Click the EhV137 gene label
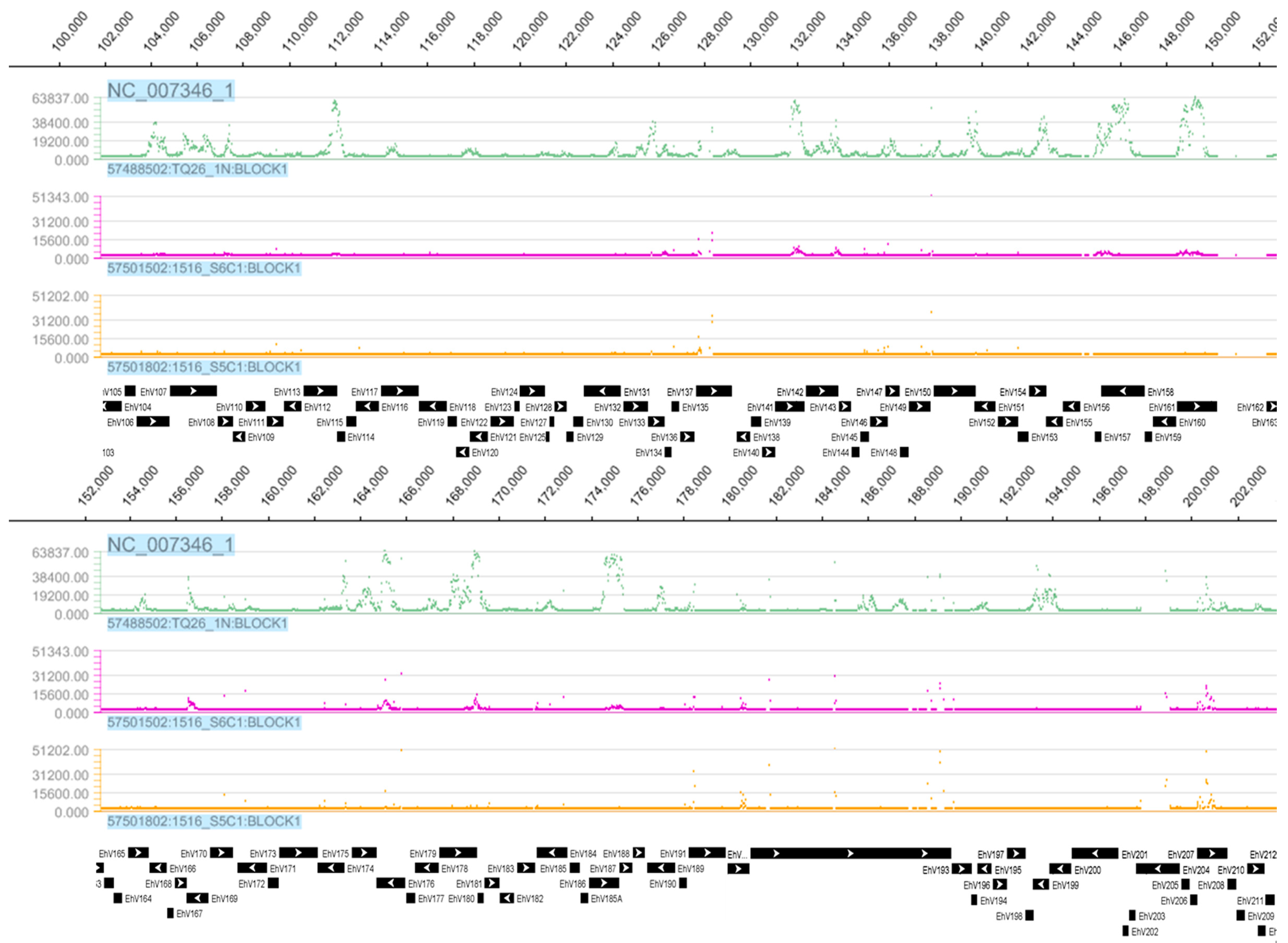The image size is (1288, 943). (681, 392)
